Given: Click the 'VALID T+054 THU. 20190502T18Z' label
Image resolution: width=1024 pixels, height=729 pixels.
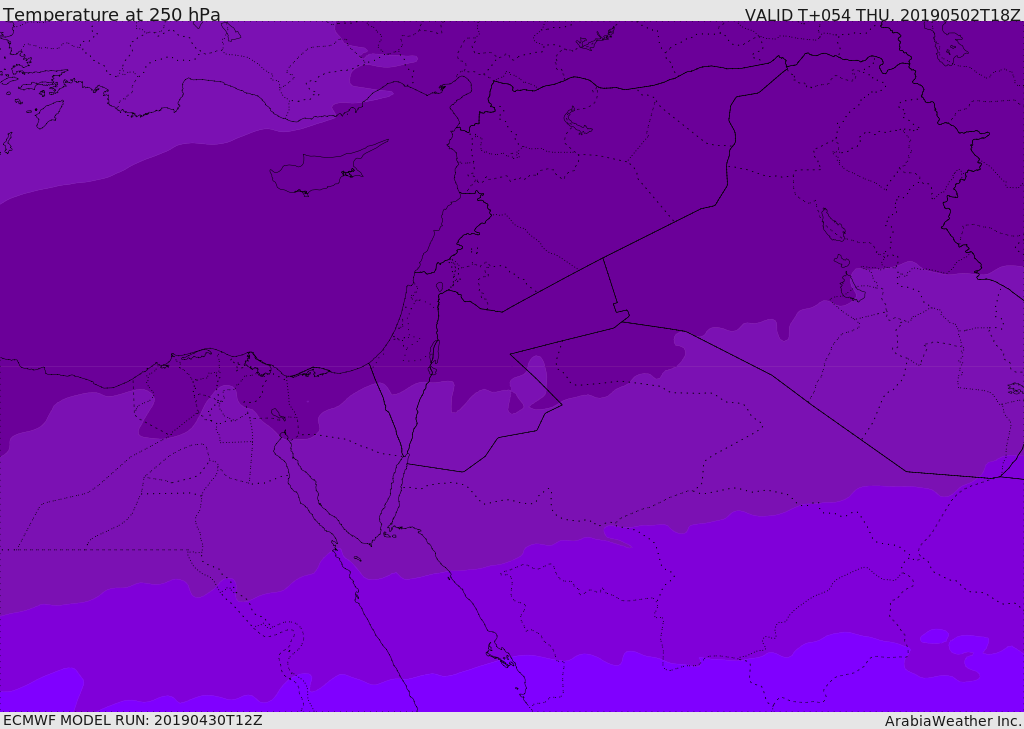Looking at the screenshot, I should [883, 15].
